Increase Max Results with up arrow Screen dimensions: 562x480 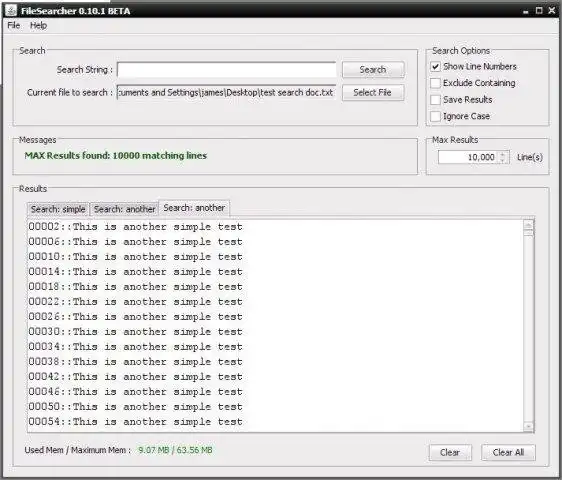(x=503, y=154)
